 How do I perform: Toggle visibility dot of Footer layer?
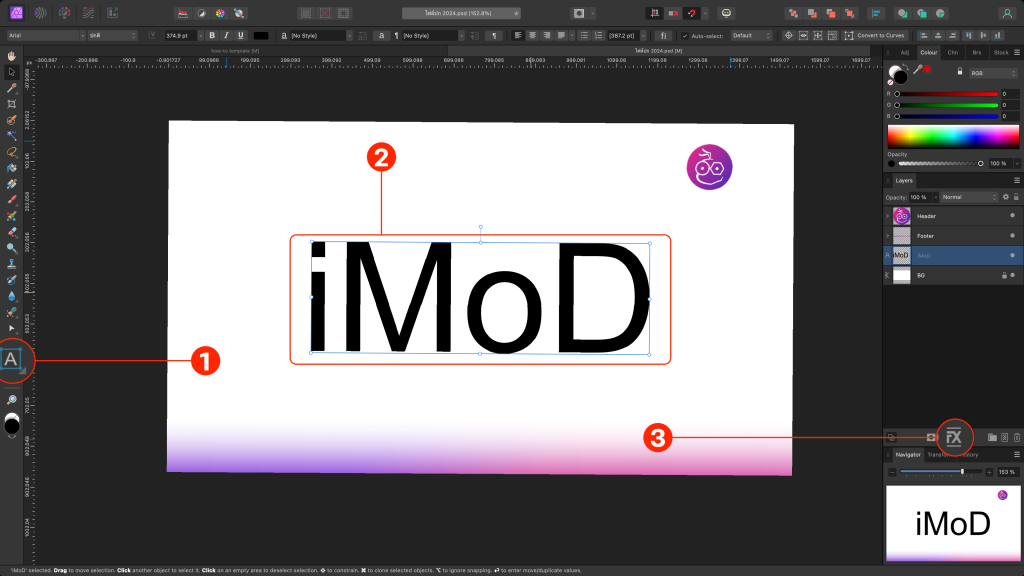pos(1012,236)
